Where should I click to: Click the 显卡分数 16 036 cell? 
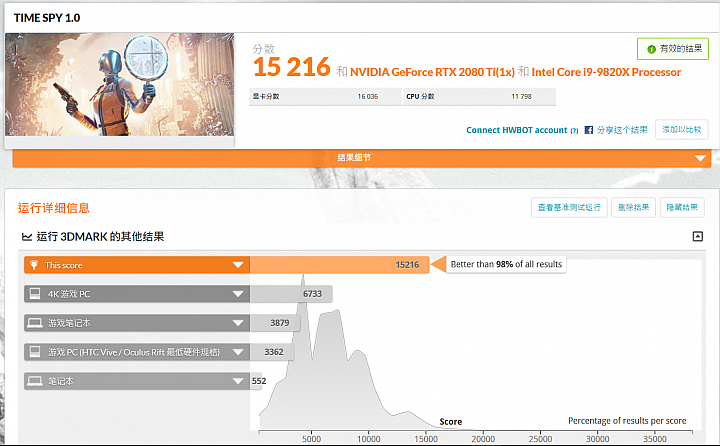pos(325,96)
